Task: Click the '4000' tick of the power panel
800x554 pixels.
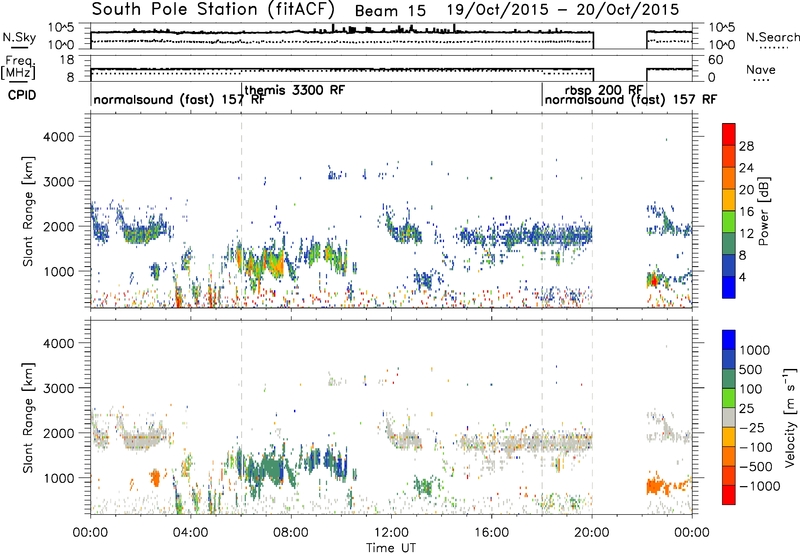Action: (59, 137)
